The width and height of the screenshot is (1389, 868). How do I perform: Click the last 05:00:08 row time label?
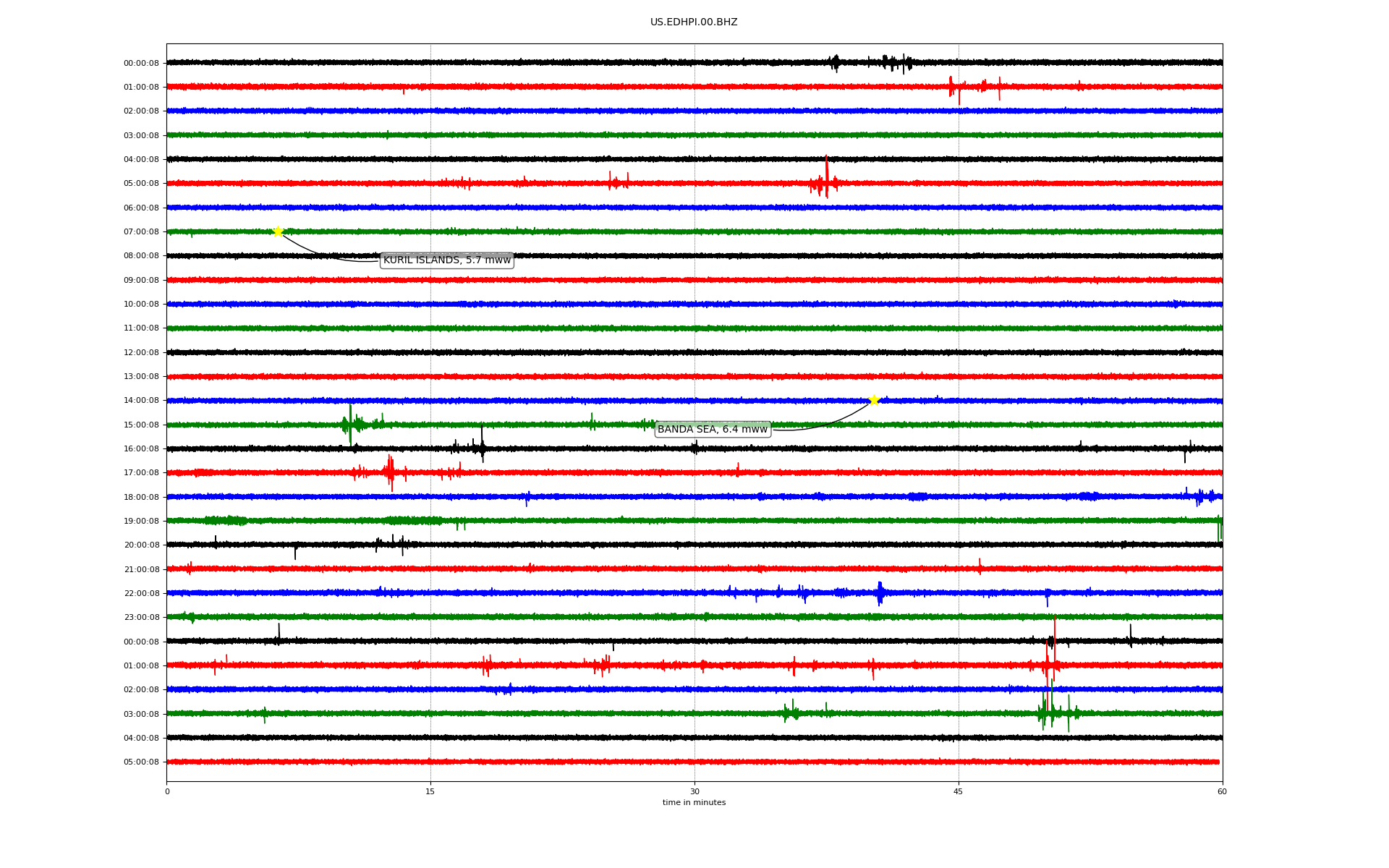[x=141, y=762]
